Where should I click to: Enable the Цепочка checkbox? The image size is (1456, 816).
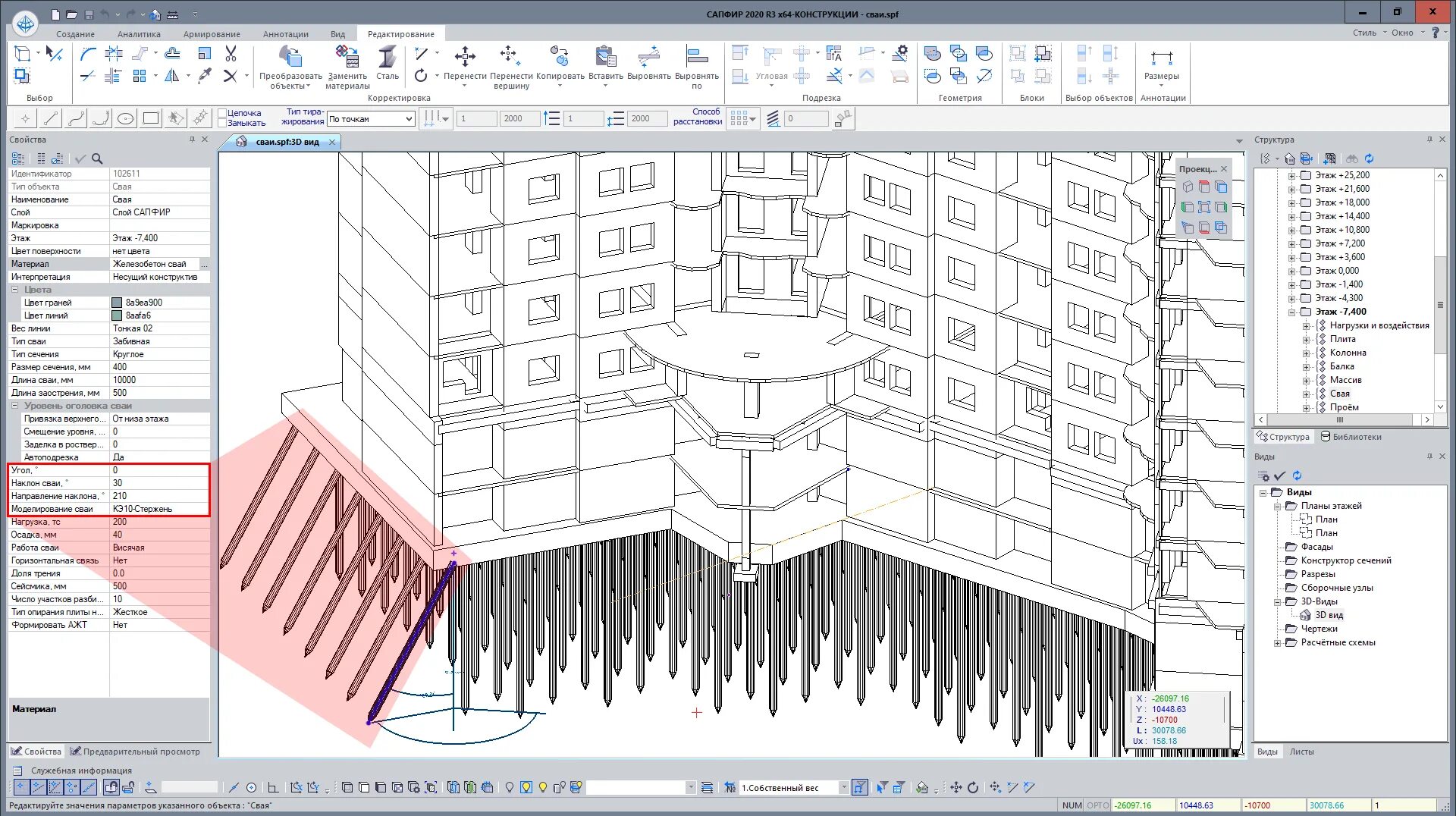coord(222,113)
